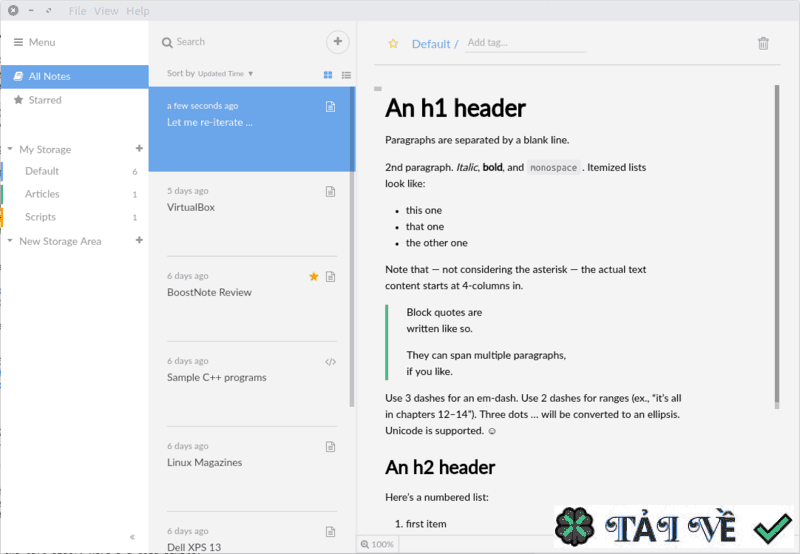Open the Articles folder
Viewport: 800px width, 554px height.
(74, 194)
